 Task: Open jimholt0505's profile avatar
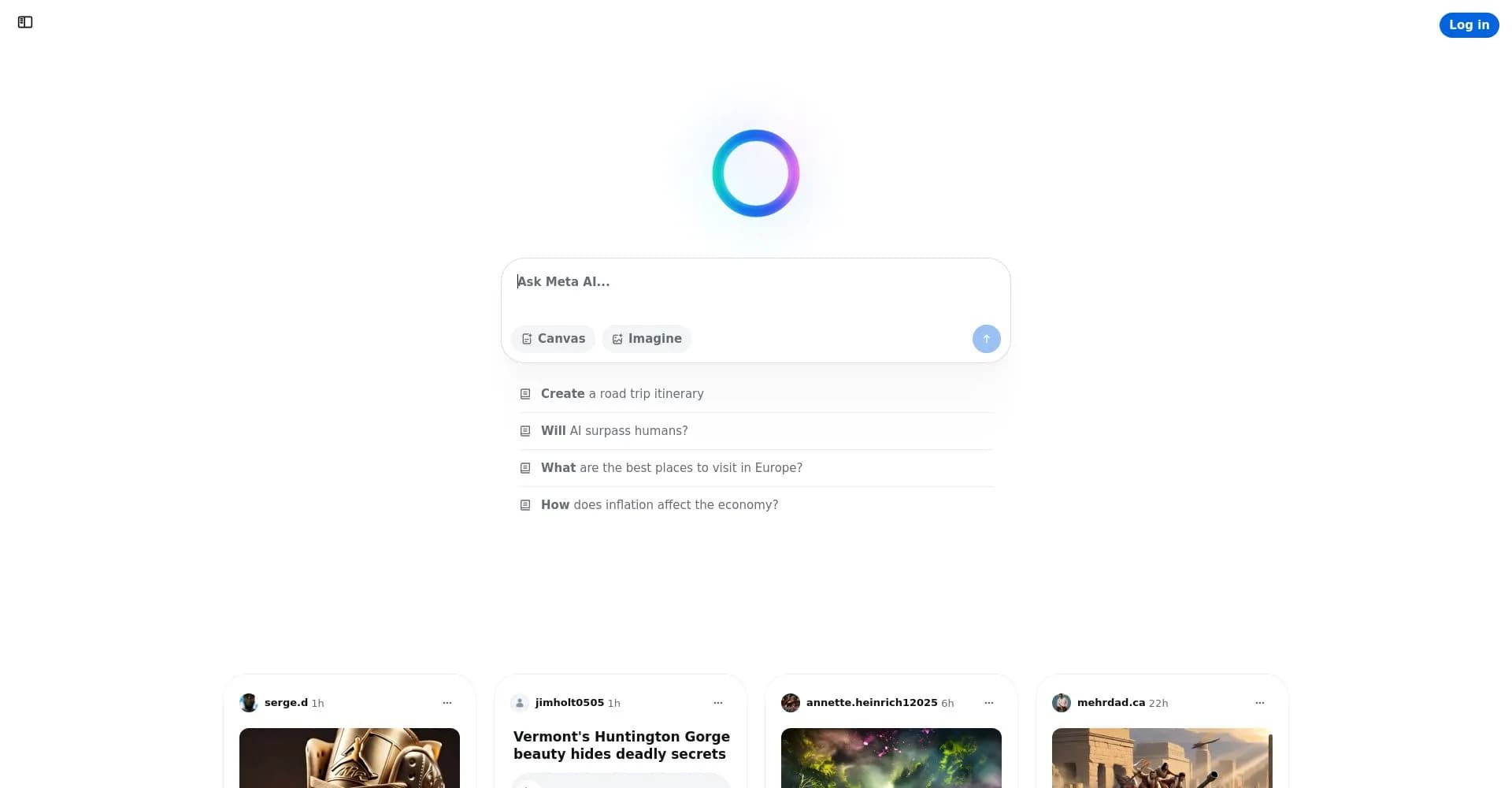coord(520,702)
